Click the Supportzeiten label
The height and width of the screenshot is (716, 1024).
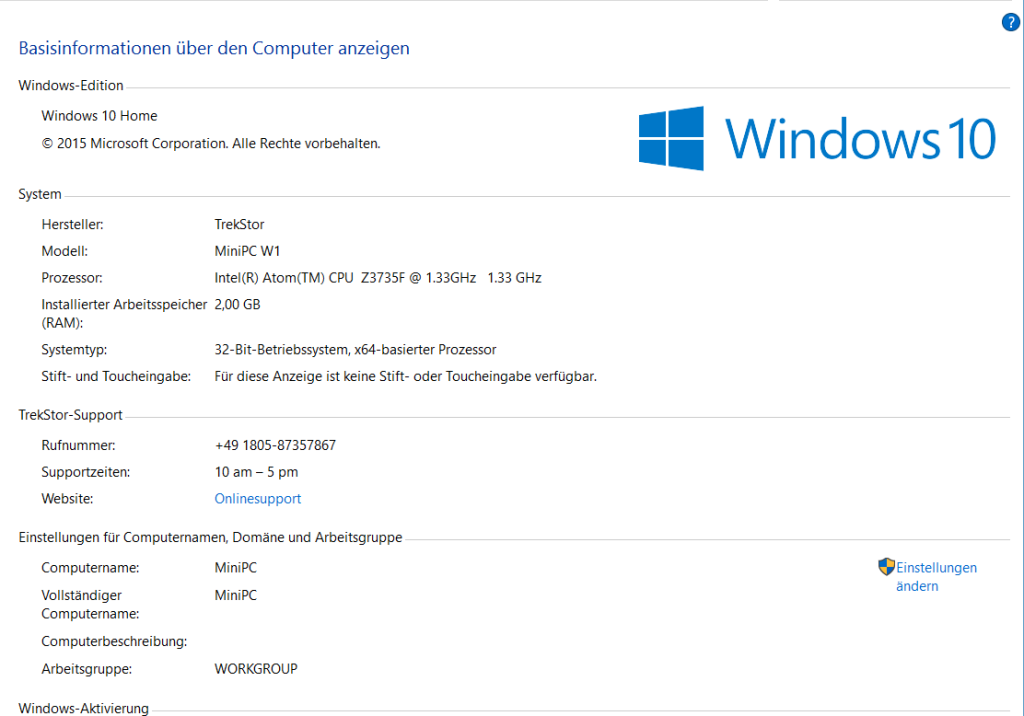[86, 472]
